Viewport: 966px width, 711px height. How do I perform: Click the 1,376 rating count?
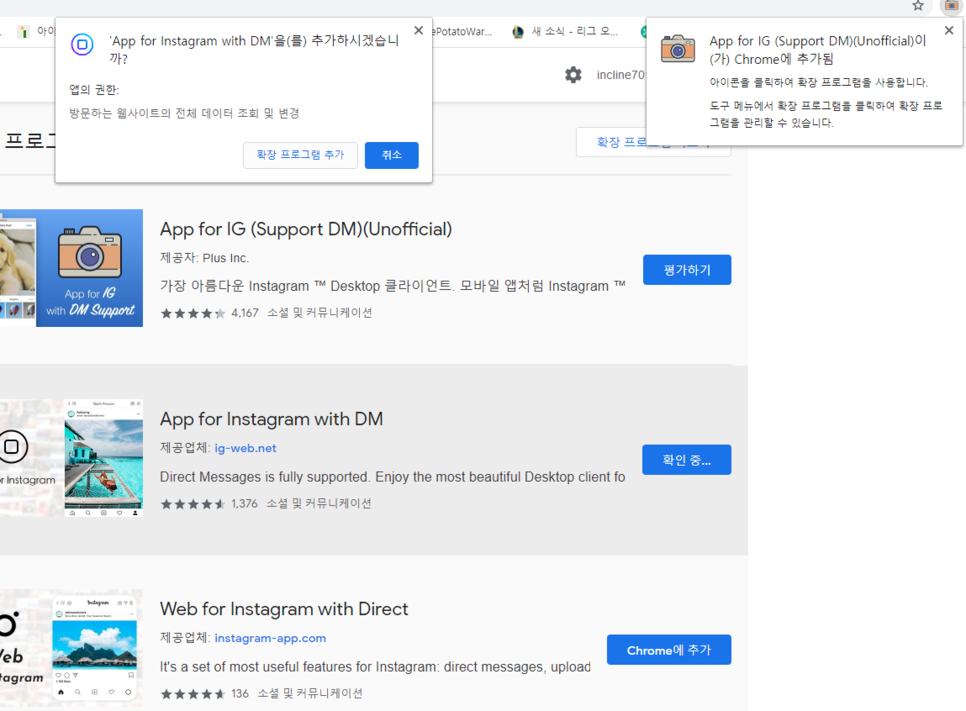[245, 503]
